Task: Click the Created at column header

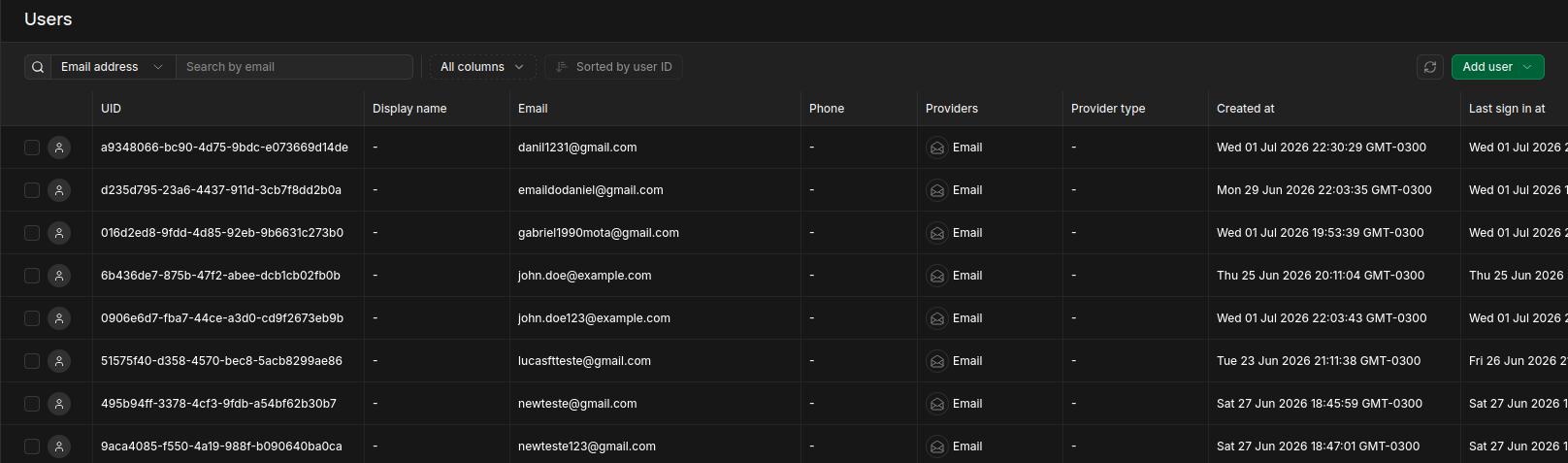Action: click(x=1246, y=109)
